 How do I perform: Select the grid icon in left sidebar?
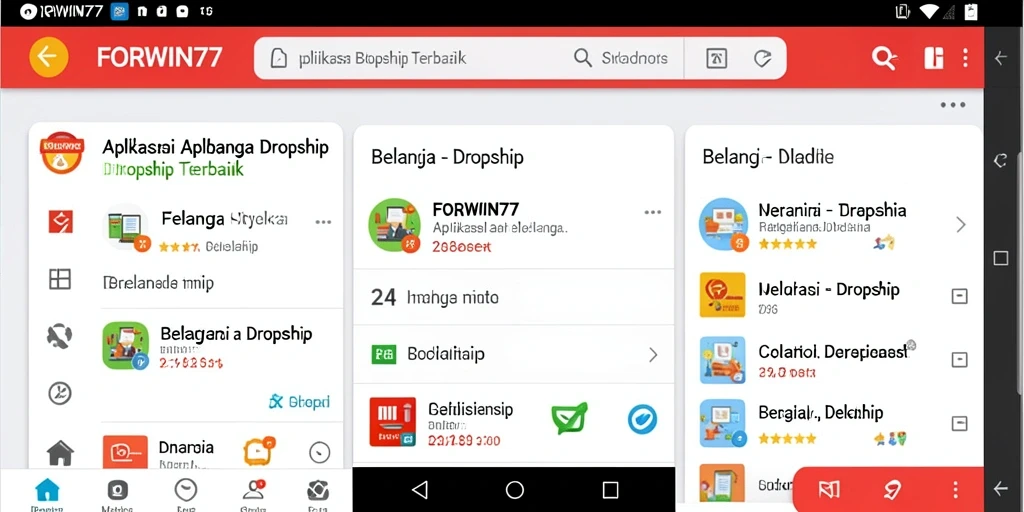click(60, 280)
